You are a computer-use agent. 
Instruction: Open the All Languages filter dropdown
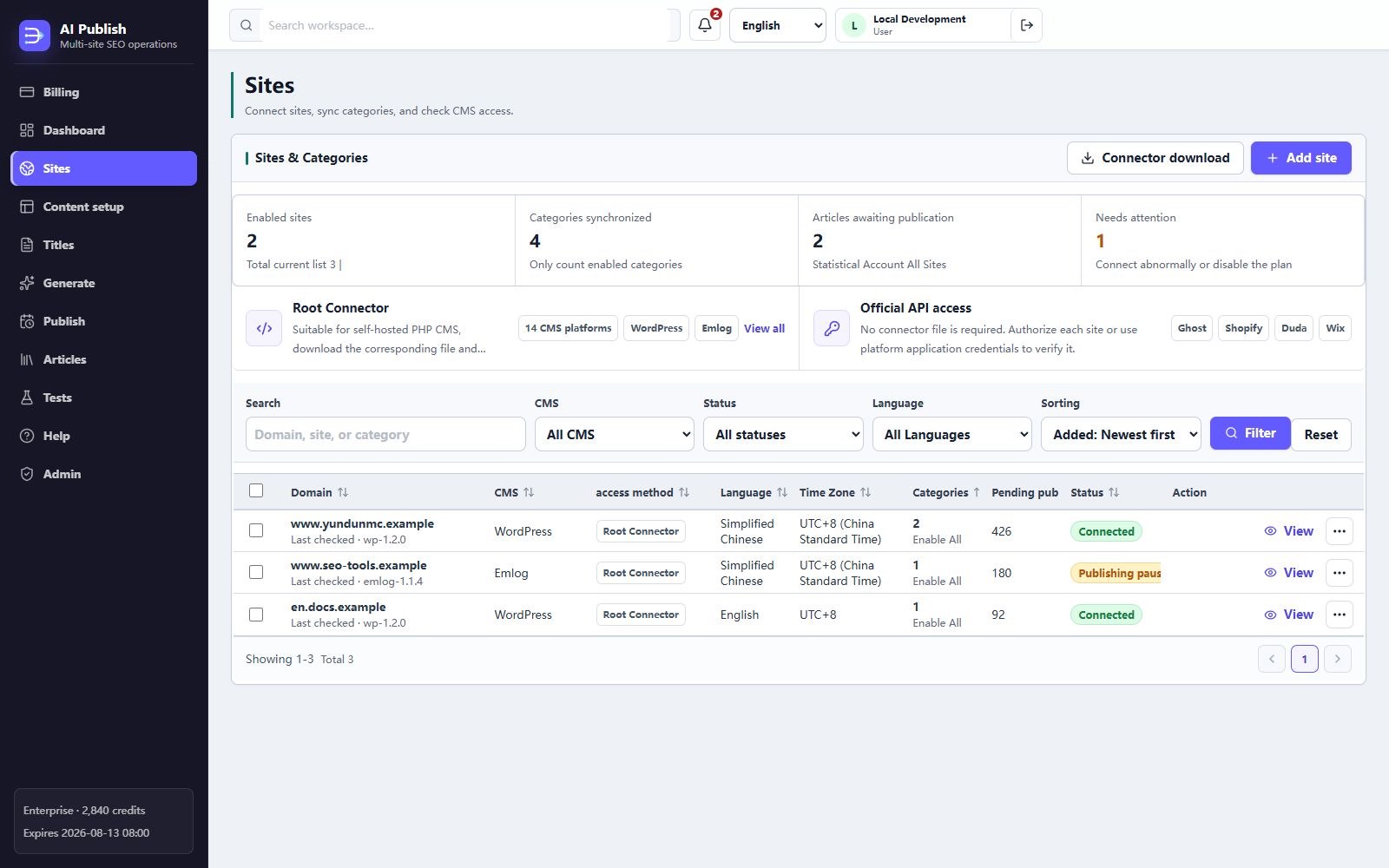(952, 434)
